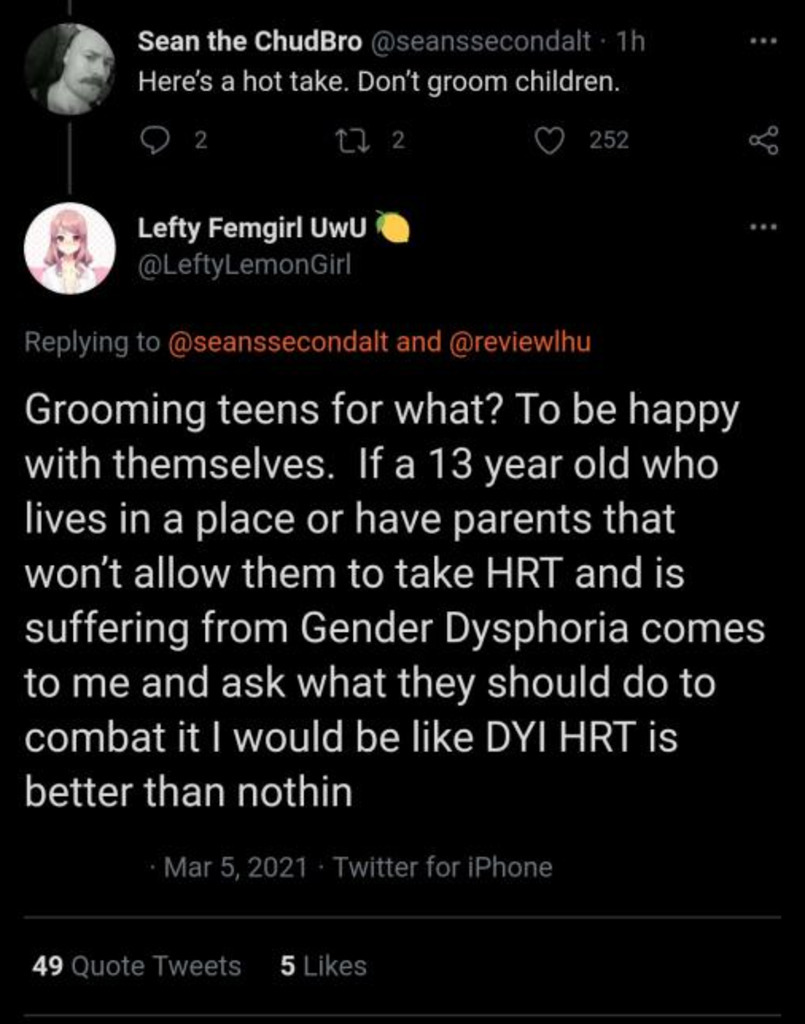View Lefty Femgirl UwU's anime avatar
Image resolution: width=805 pixels, height=1024 pixels.
[69, 249]
